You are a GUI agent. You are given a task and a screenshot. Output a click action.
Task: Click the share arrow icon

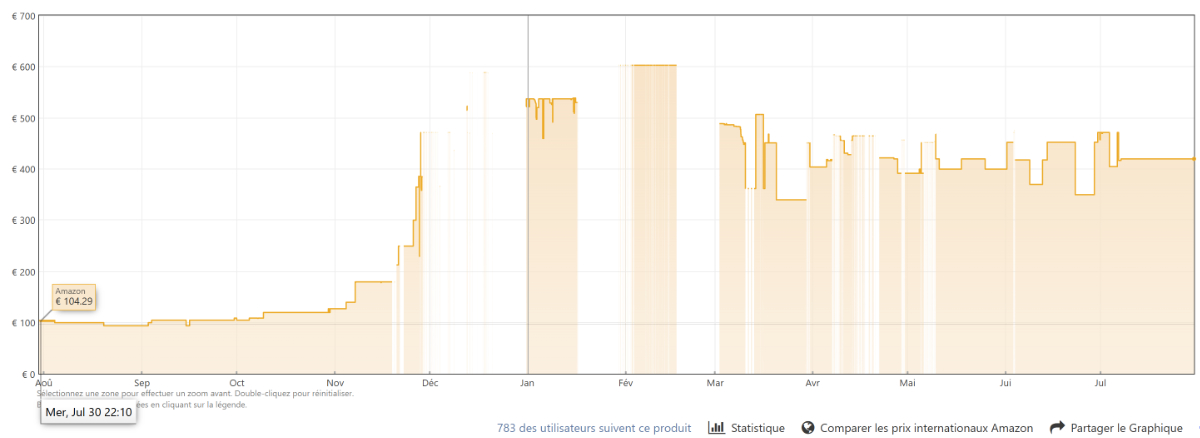[x=1057, y=428]
